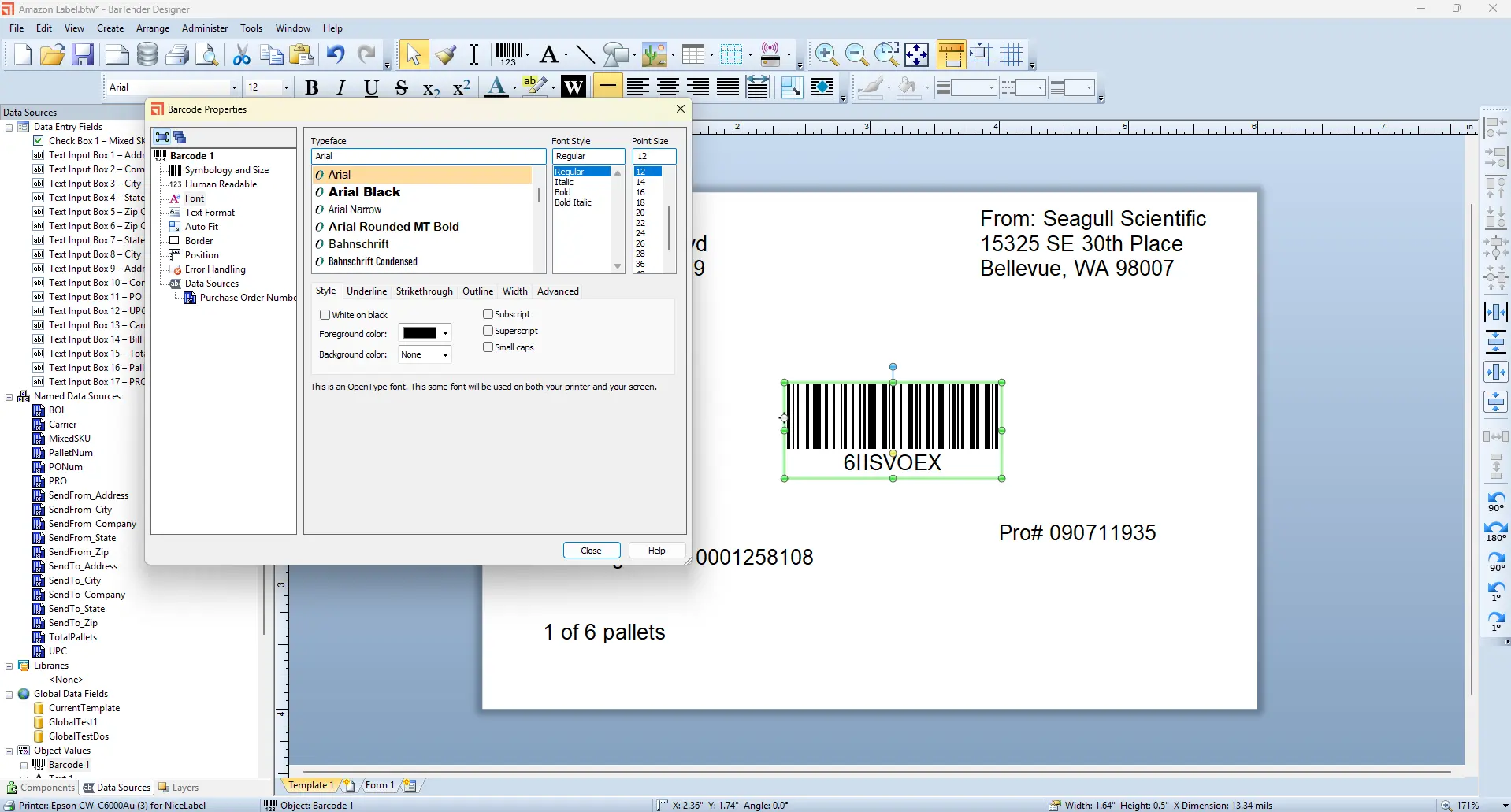Viewport: 1511px width, 812px height.
Task: Select the PalletNum named data source
Action: tap(71, 453)
